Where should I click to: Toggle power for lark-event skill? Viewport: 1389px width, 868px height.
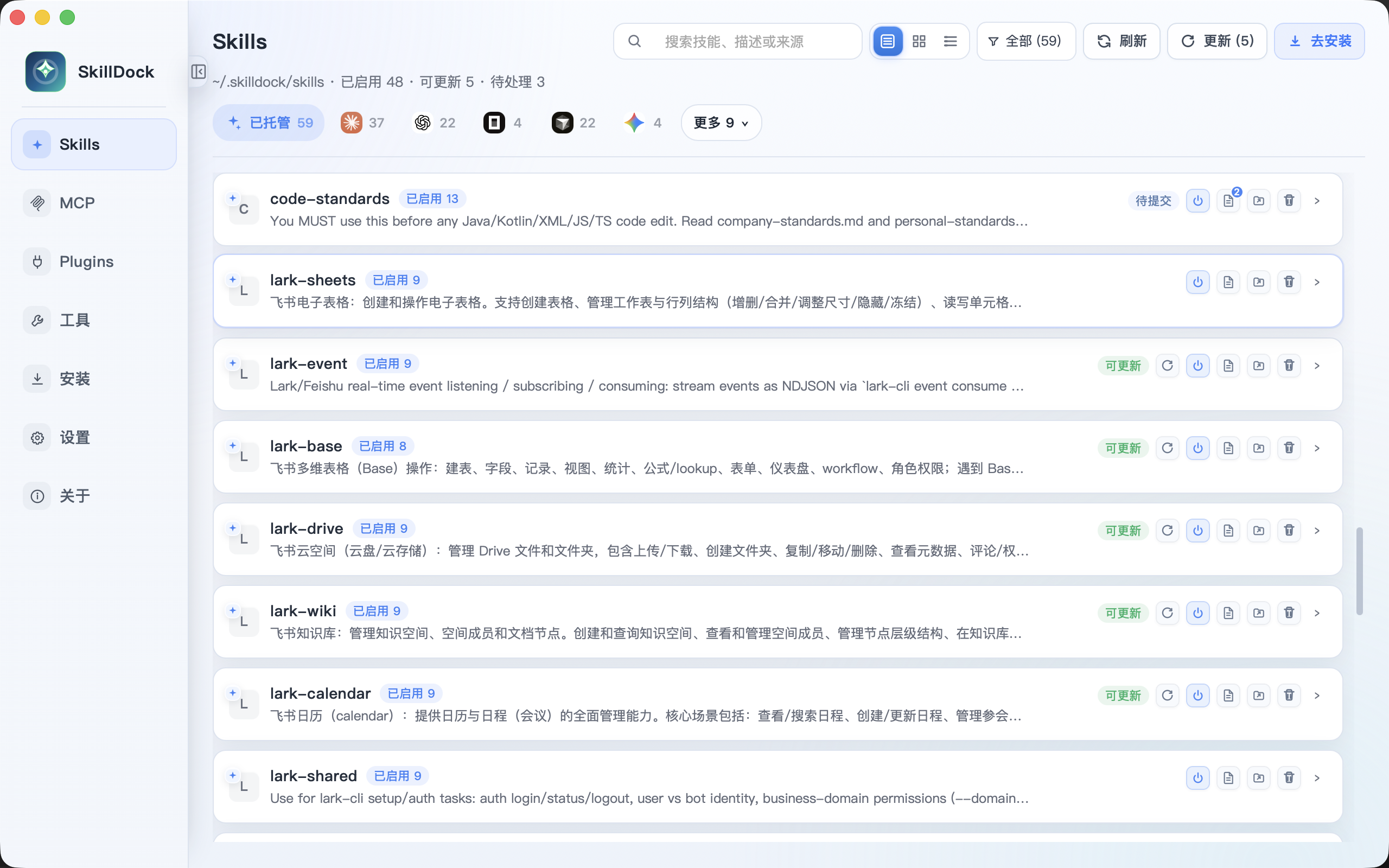1198,366
